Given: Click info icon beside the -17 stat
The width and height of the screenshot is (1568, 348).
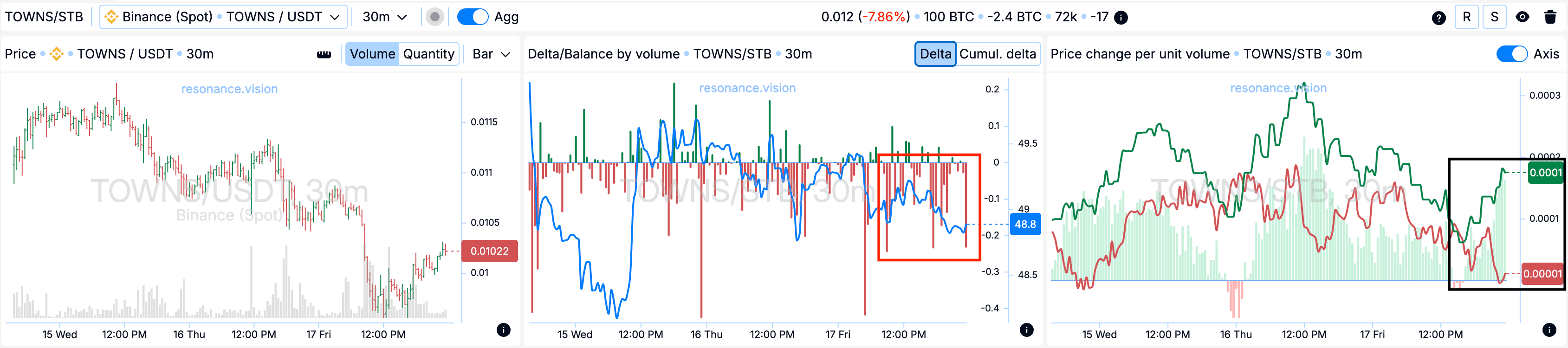Looking at the screenshot, I should coord(1121,18).
